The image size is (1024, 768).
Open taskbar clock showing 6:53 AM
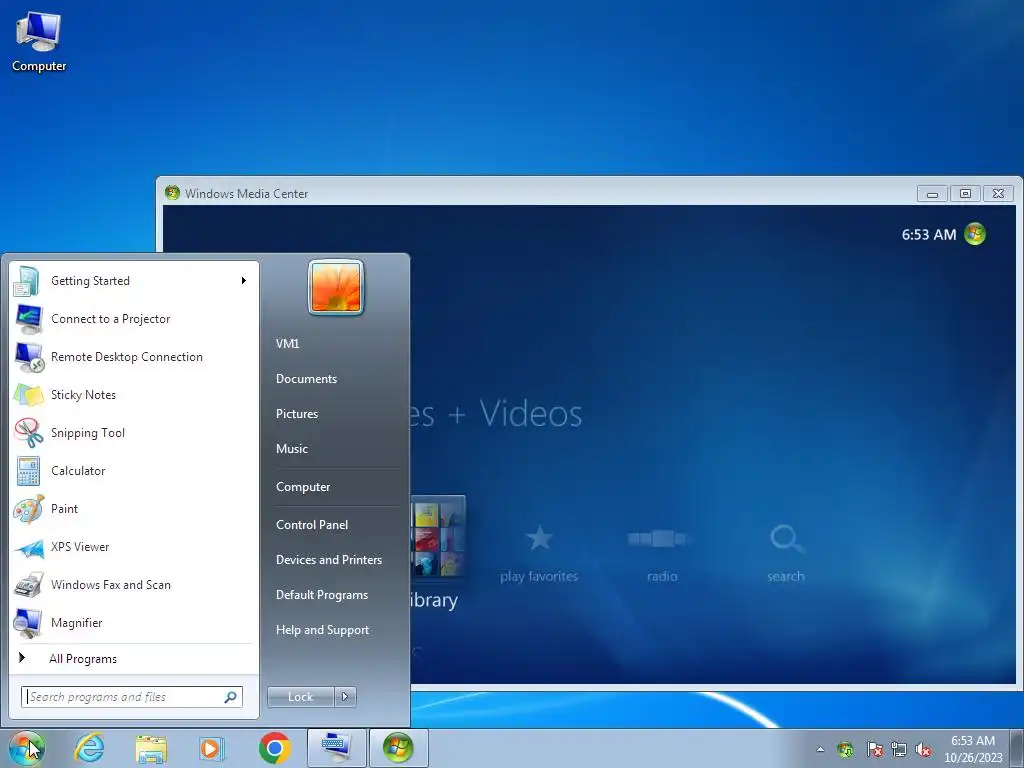(x=973, y=749)
